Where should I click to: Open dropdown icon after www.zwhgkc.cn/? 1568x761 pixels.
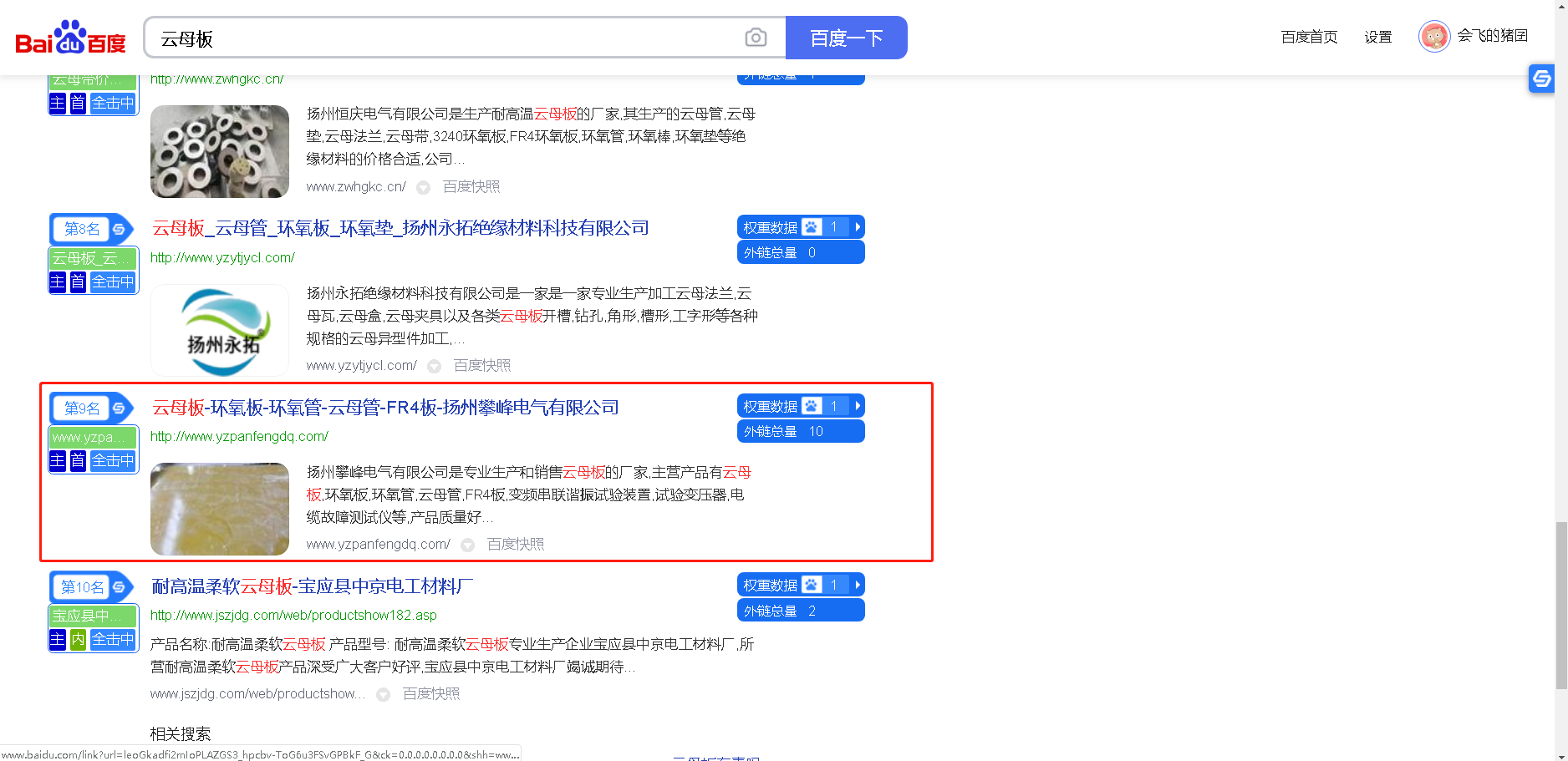click(x=424, y=187)
